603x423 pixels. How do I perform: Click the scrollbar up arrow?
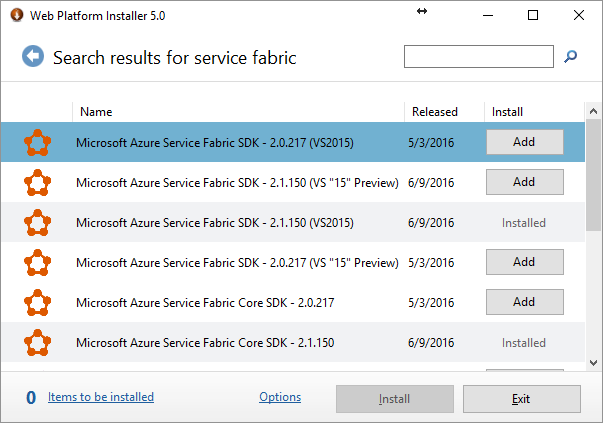[x=593, y=111]
